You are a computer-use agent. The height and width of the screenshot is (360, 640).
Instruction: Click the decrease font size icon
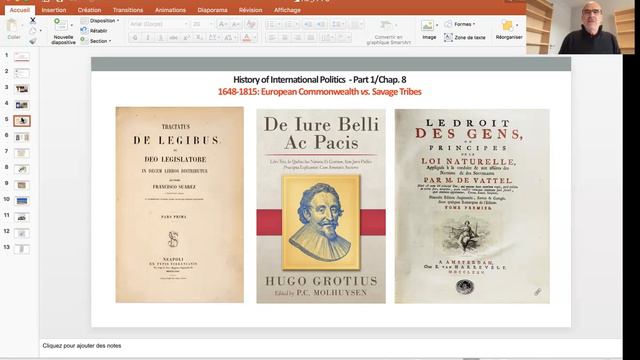236,24
